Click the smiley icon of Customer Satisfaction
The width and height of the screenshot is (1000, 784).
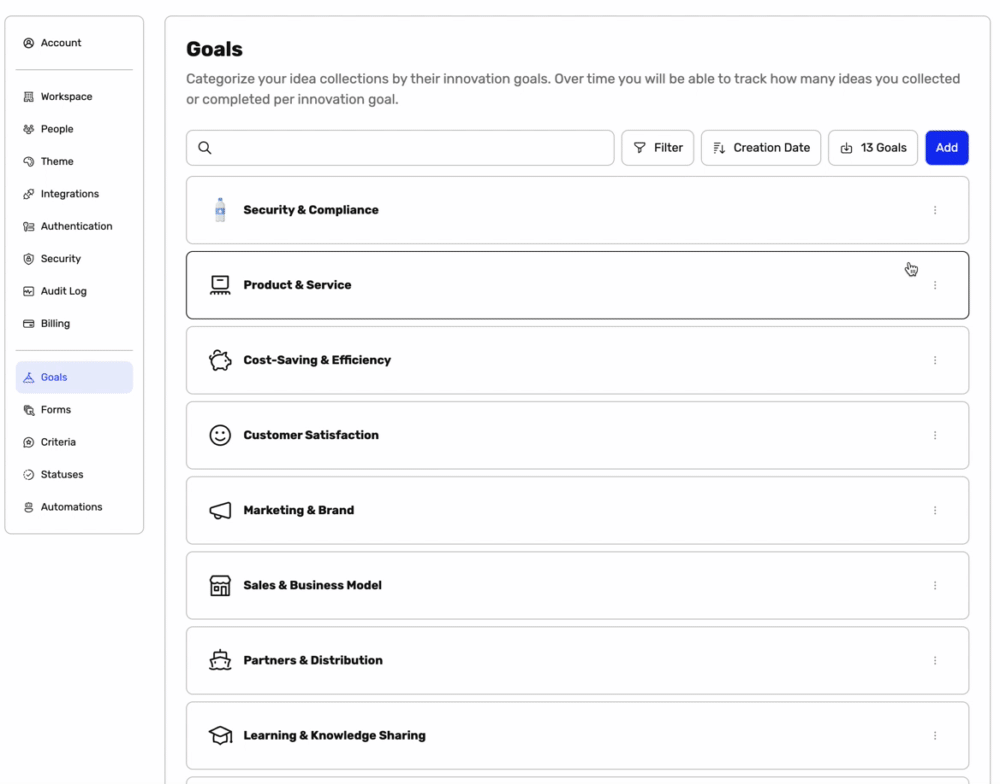(220, 435)
